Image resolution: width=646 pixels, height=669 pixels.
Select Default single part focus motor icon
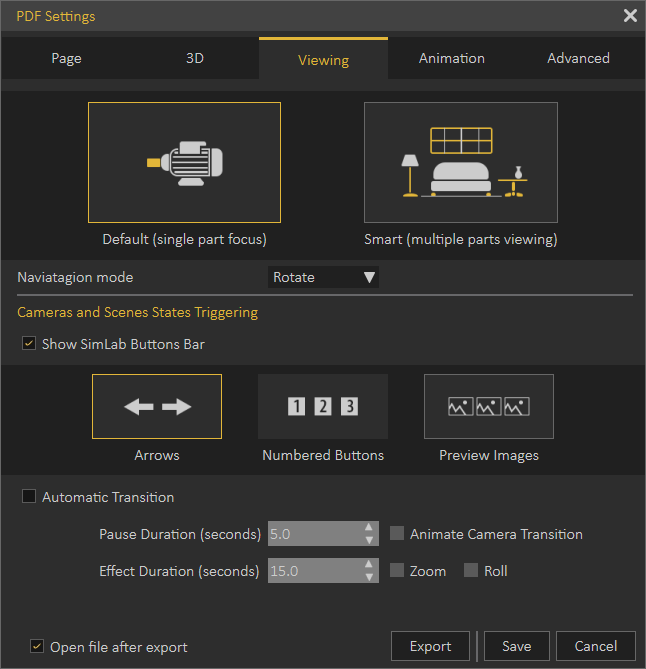coord(184,162)
